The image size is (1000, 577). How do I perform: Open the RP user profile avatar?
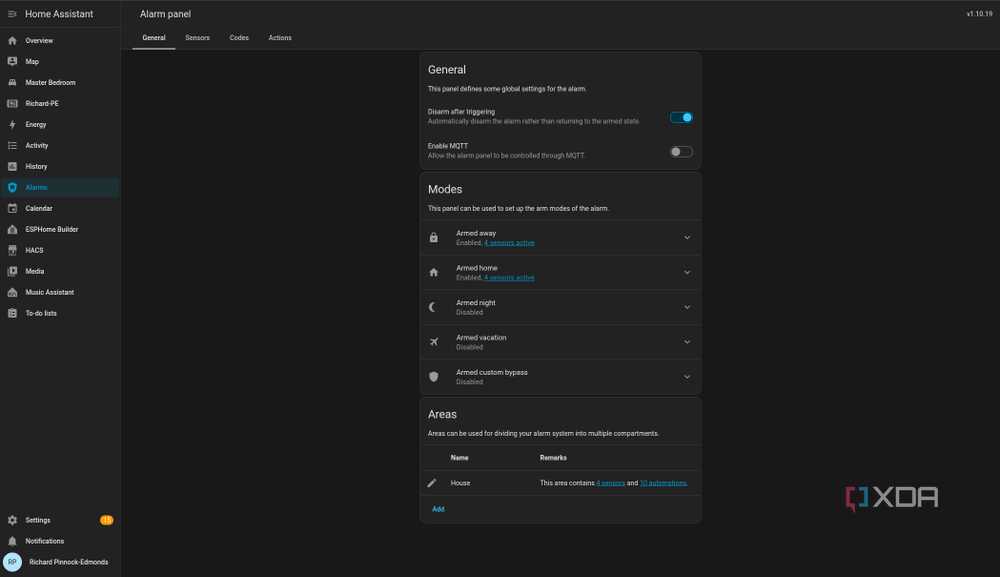click(12, 562)
